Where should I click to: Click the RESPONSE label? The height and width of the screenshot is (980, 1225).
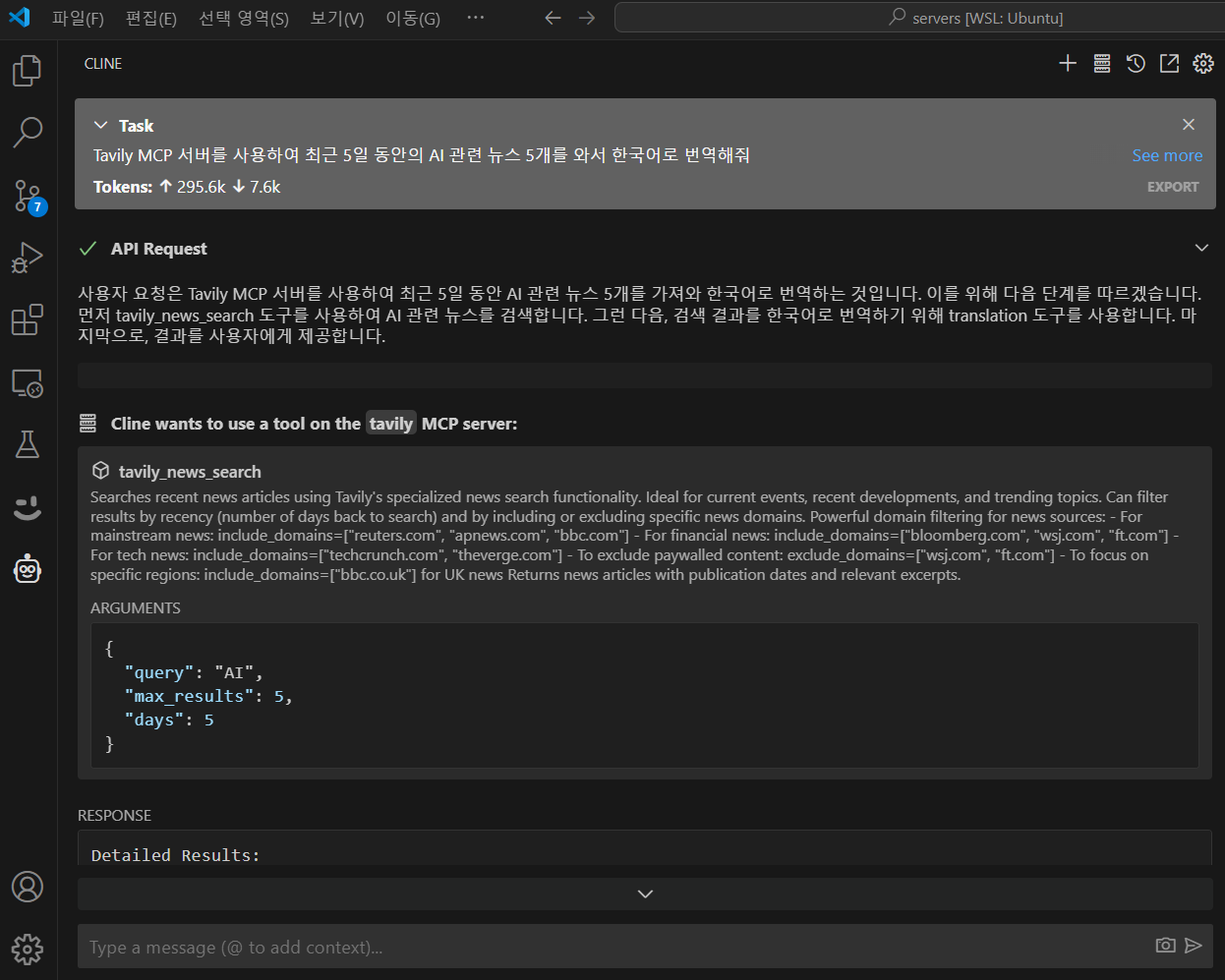click(x=115, y=816)
